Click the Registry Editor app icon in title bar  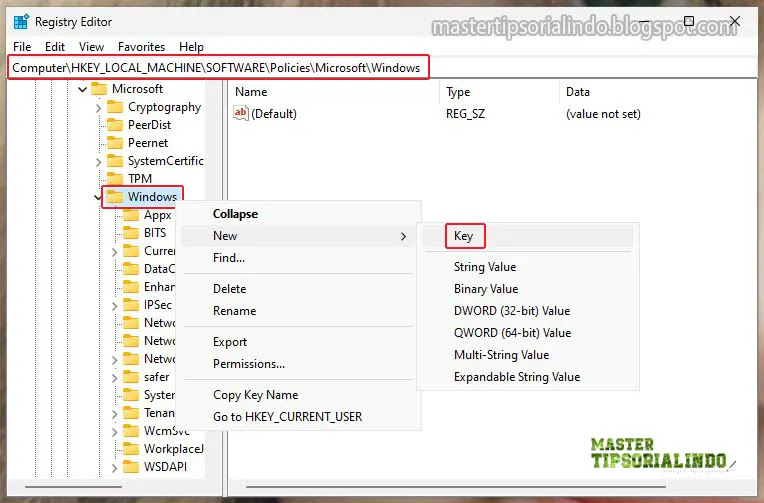[21, 21]
